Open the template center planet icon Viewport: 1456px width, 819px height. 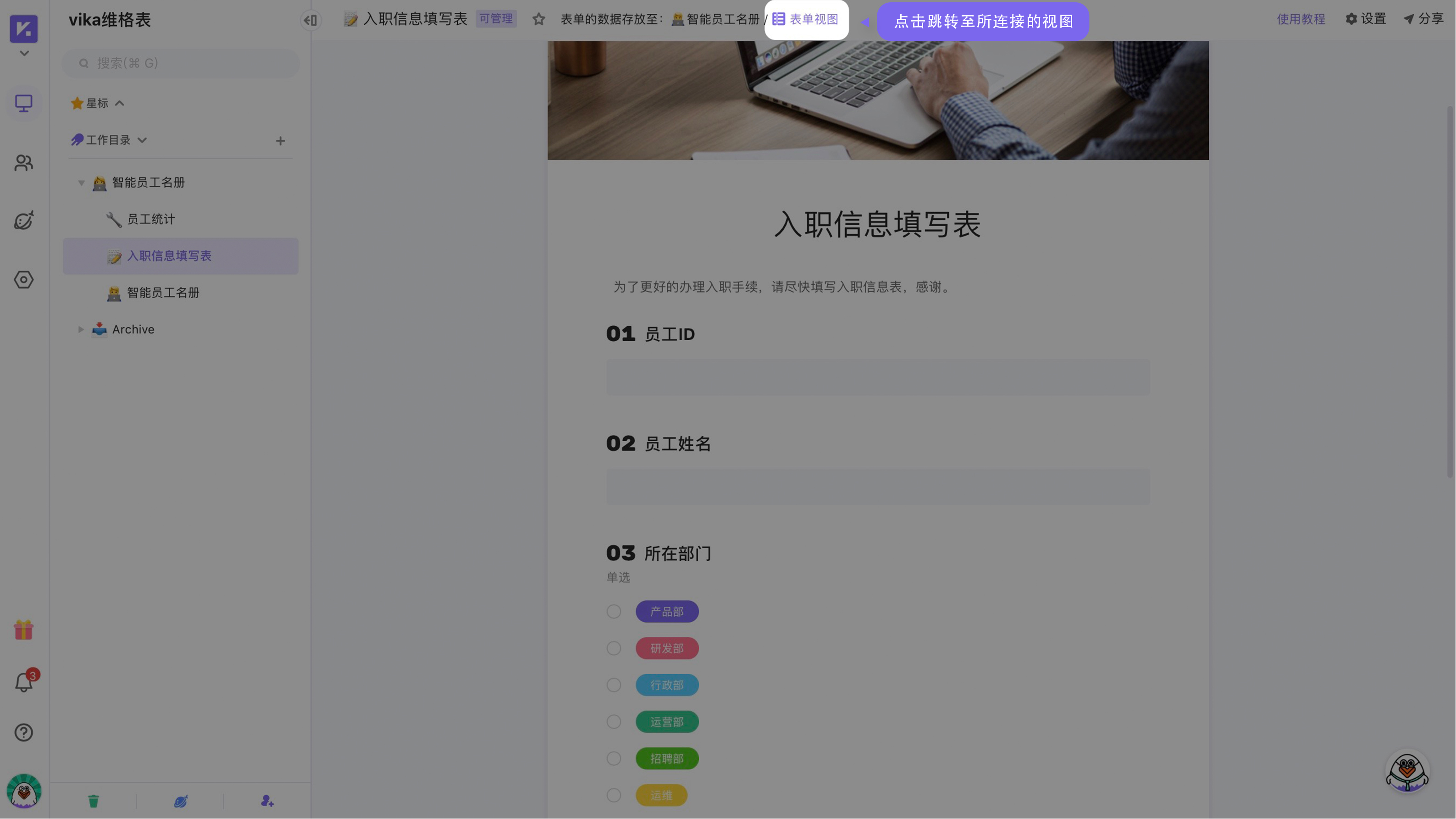click(24, 221)
